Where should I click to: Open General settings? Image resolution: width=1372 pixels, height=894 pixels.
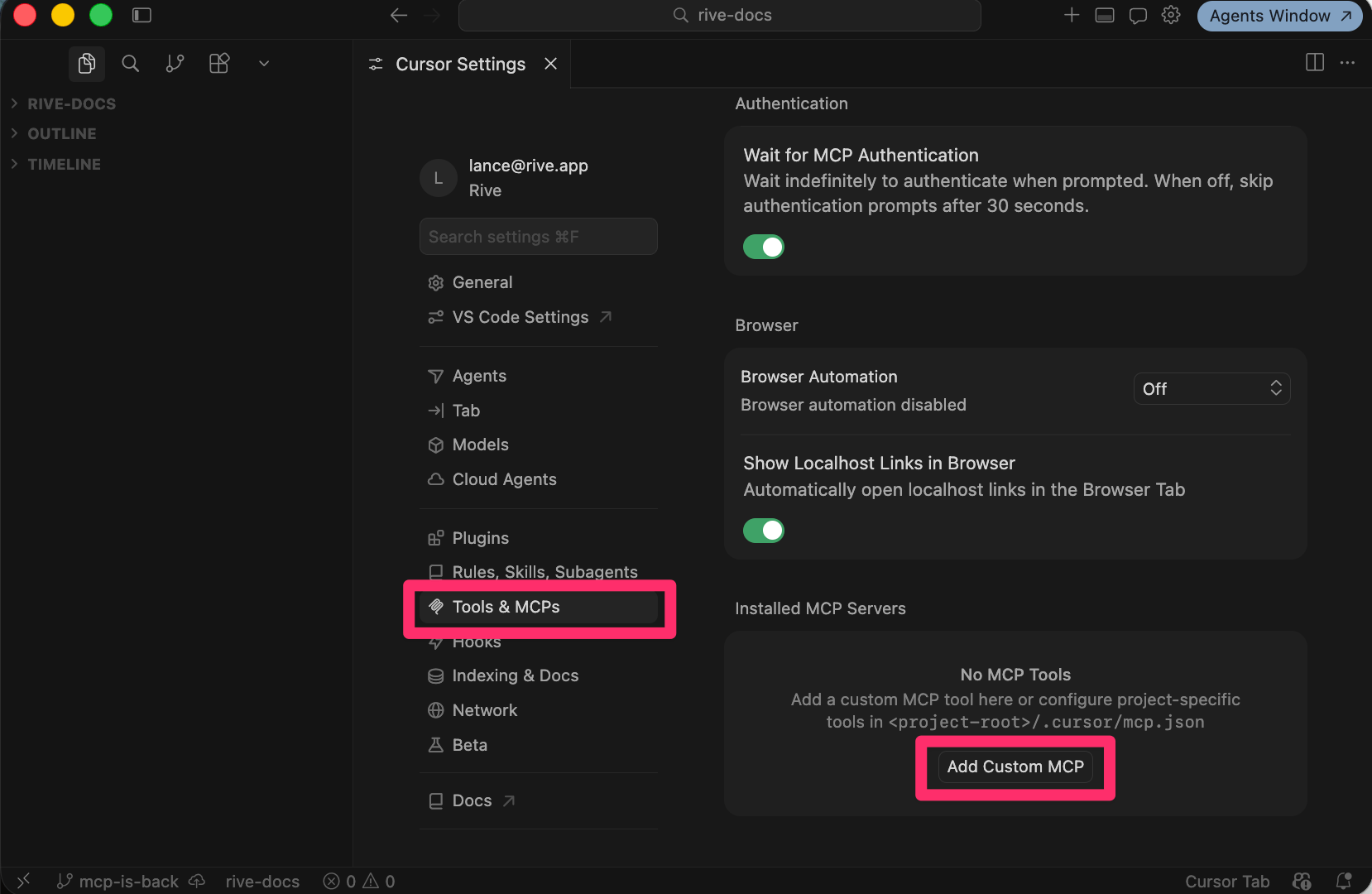point(539,282)
